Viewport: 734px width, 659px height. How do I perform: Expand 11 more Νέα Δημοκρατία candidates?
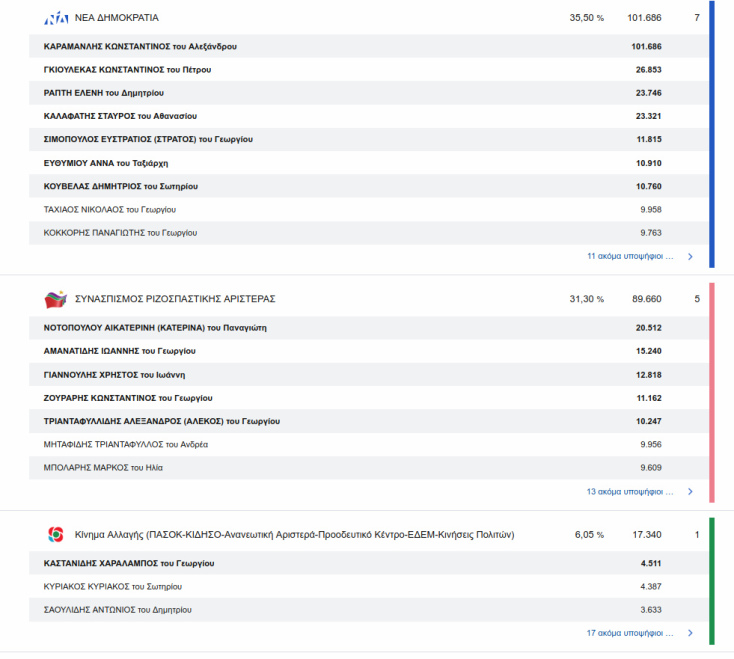click(630, 256)
